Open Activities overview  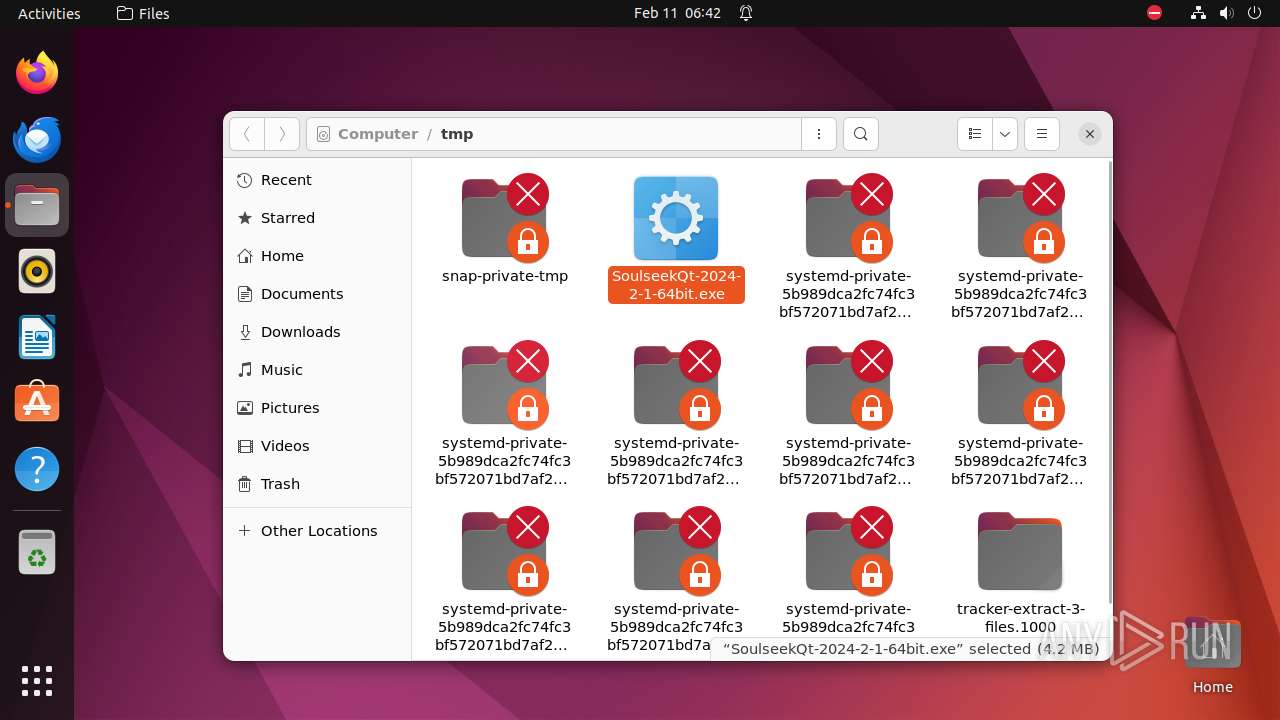coord(49,13)
